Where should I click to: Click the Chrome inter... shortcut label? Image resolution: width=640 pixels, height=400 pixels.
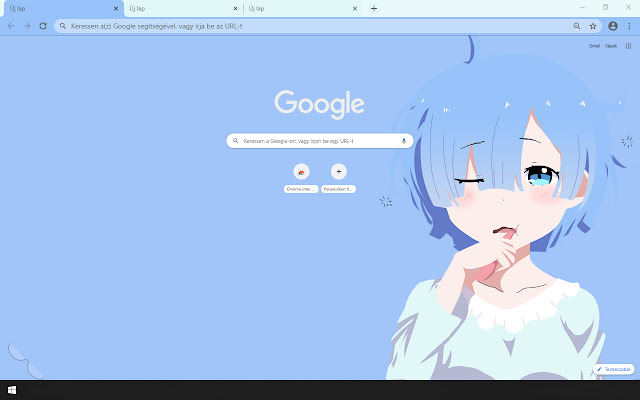coord(301,189)
